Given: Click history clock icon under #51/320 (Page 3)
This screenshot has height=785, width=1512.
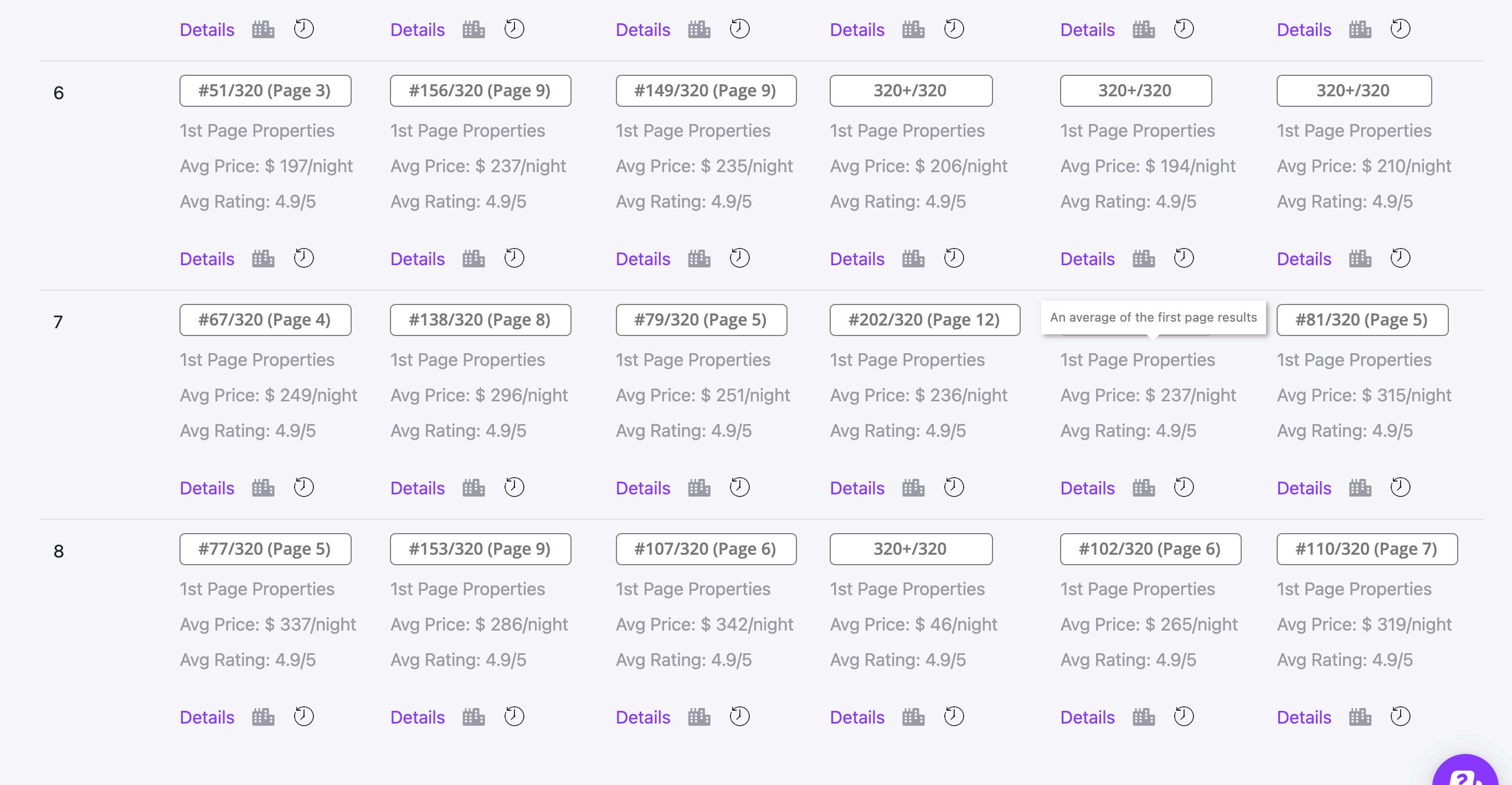Looking at the screenshot, I should (x=304, y=258).
